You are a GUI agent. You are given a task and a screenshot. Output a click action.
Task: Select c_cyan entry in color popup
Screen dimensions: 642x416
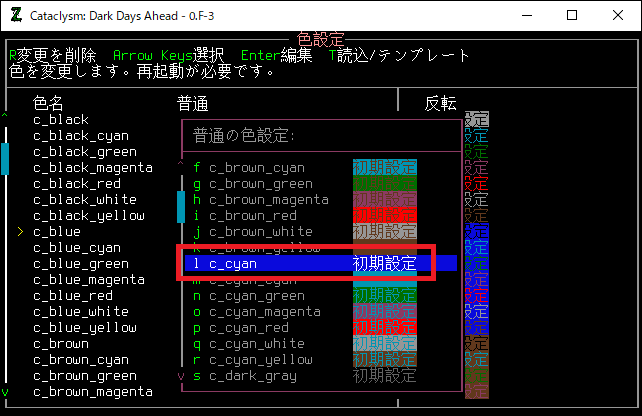click(x=233, y=264)
